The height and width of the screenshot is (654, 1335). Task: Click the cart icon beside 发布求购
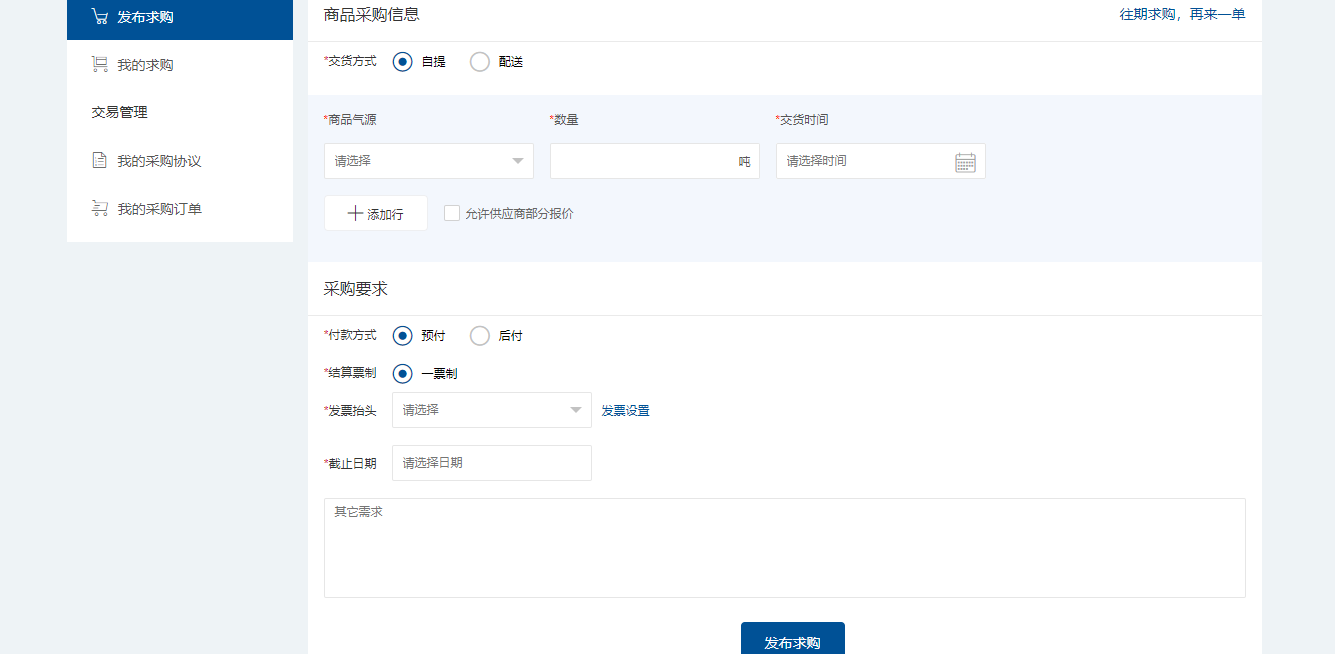99,16
